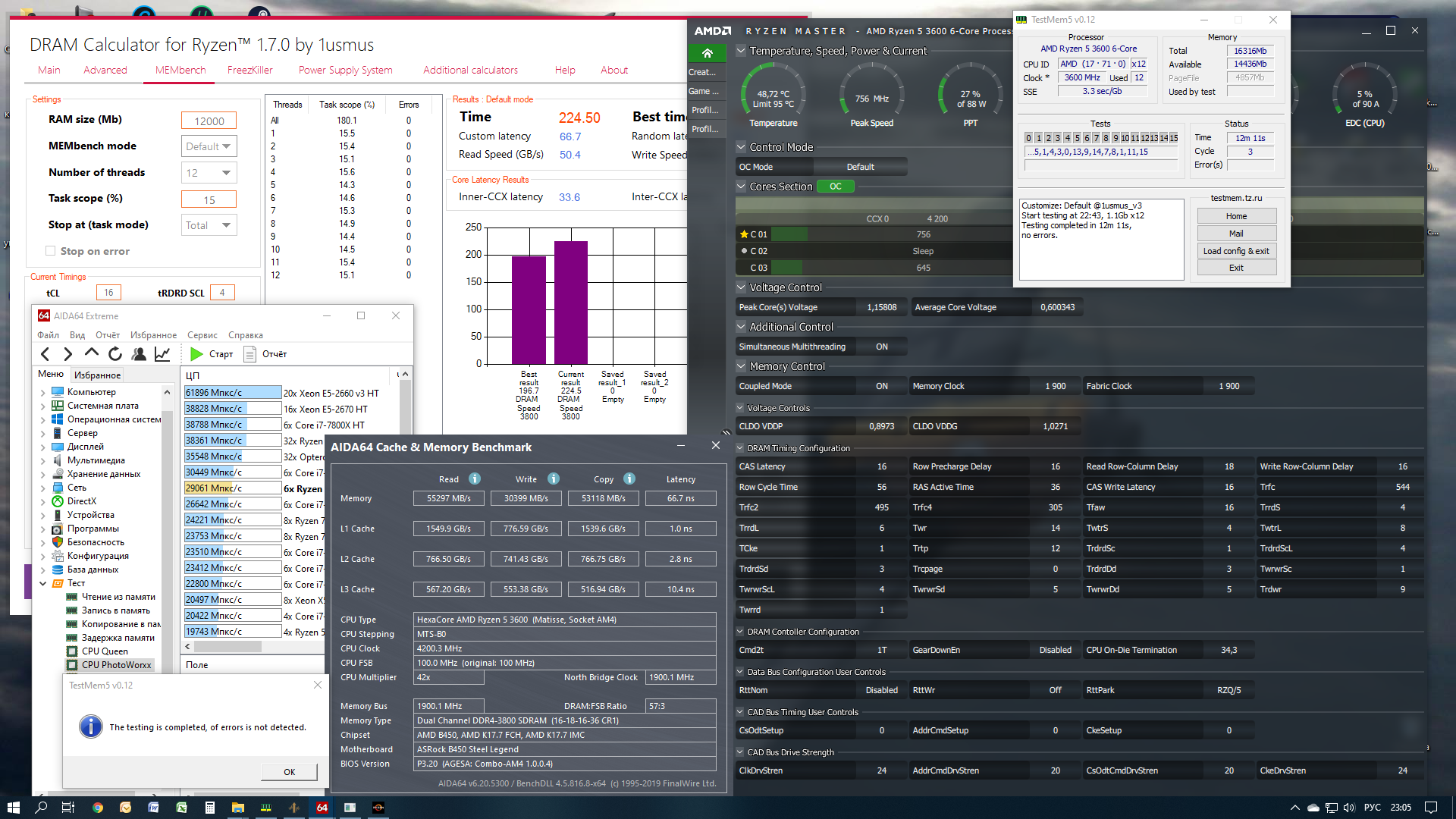Toggle test 5 in TestMem5 tests grid
Screen dimensions: 1456x819
point(1077,138)
